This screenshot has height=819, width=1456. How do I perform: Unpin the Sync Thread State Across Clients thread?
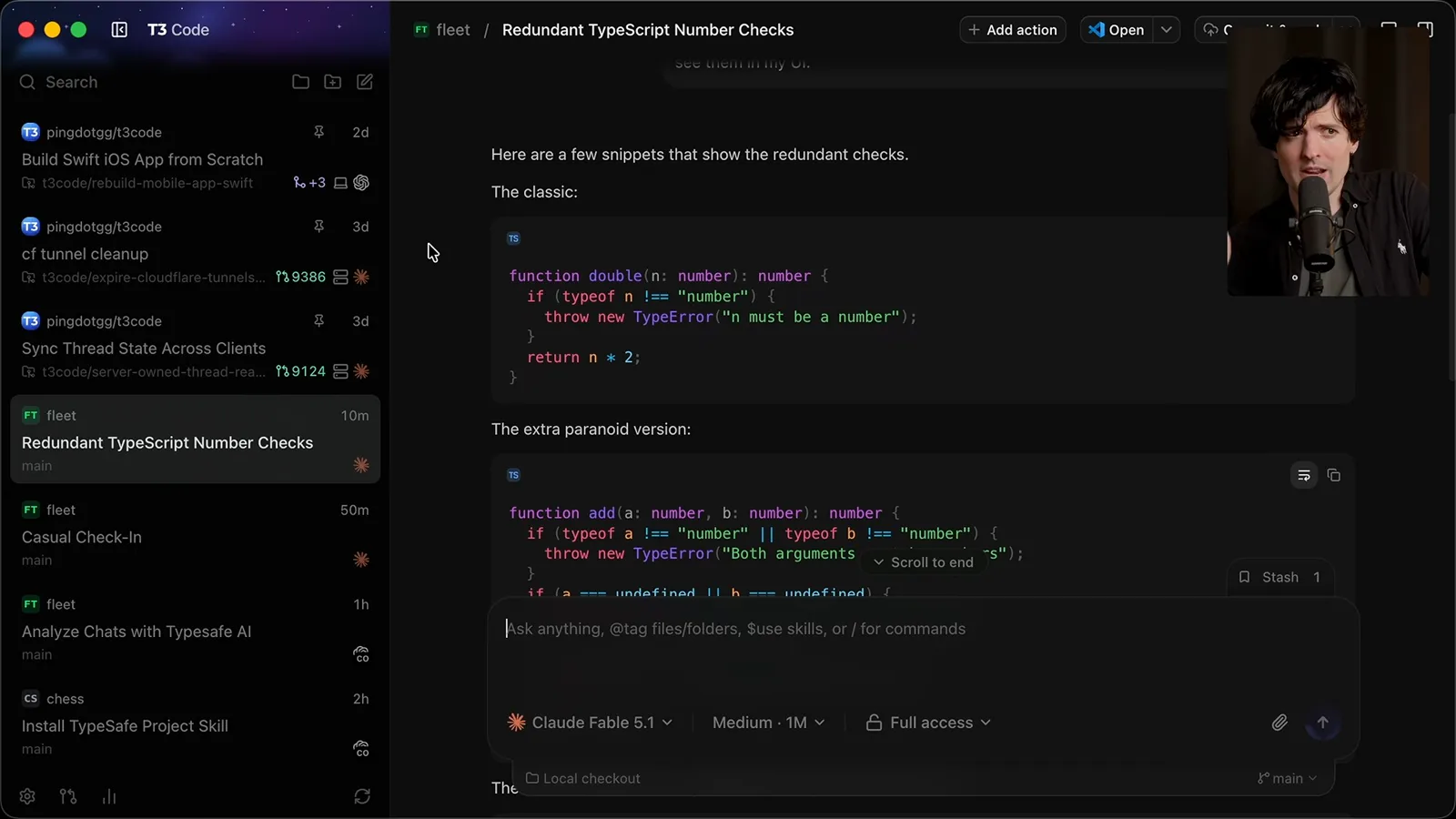(318, 321)
